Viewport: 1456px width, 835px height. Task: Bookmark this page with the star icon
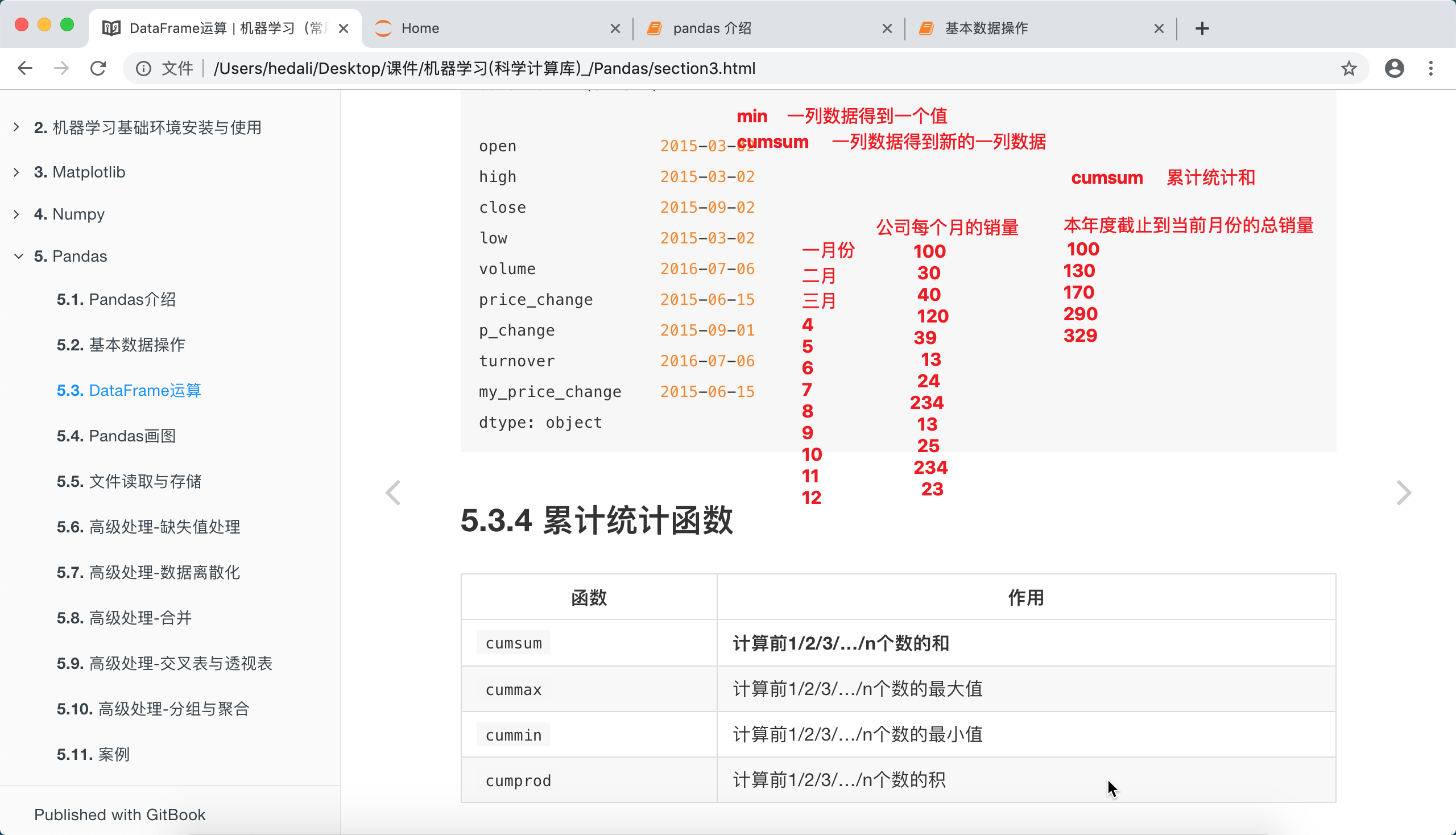(x=1348, y=68)
